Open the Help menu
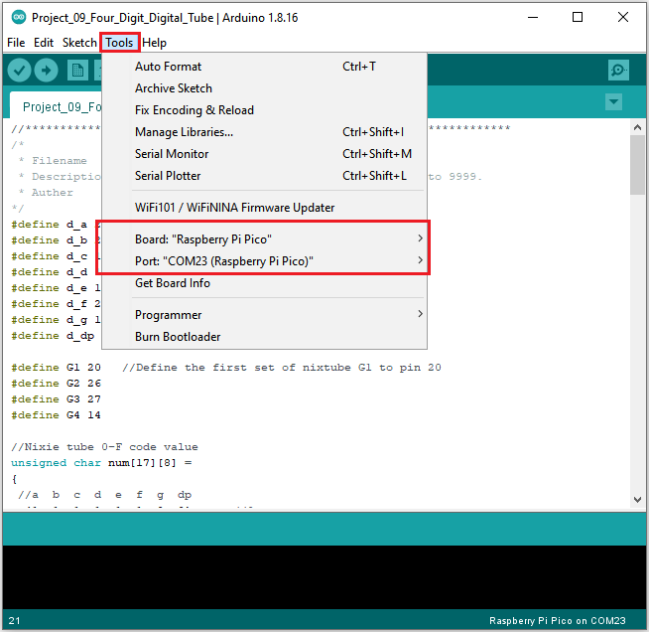This screenshot has width=650, height=632. click(154, 43)
